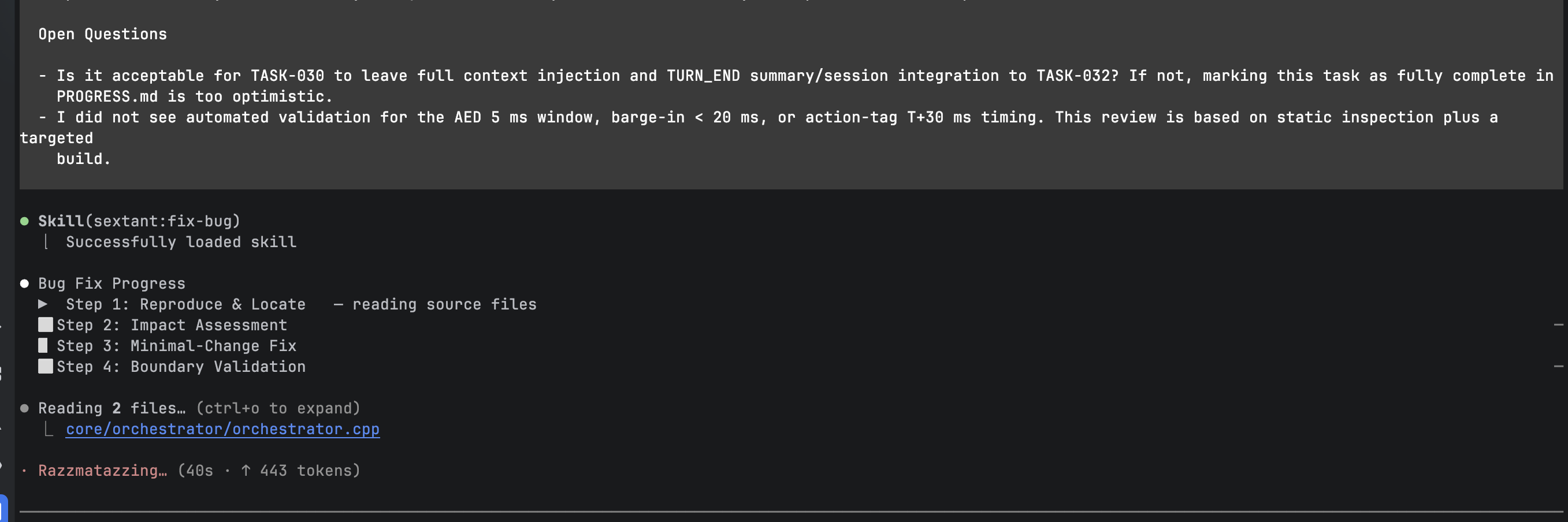Select the 'Open Questions' heading

pyautogui.click(x=102, y=34)
